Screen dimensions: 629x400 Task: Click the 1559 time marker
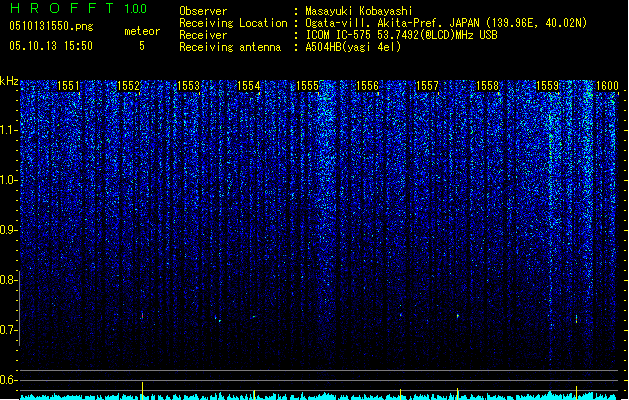tap(548, 86)
